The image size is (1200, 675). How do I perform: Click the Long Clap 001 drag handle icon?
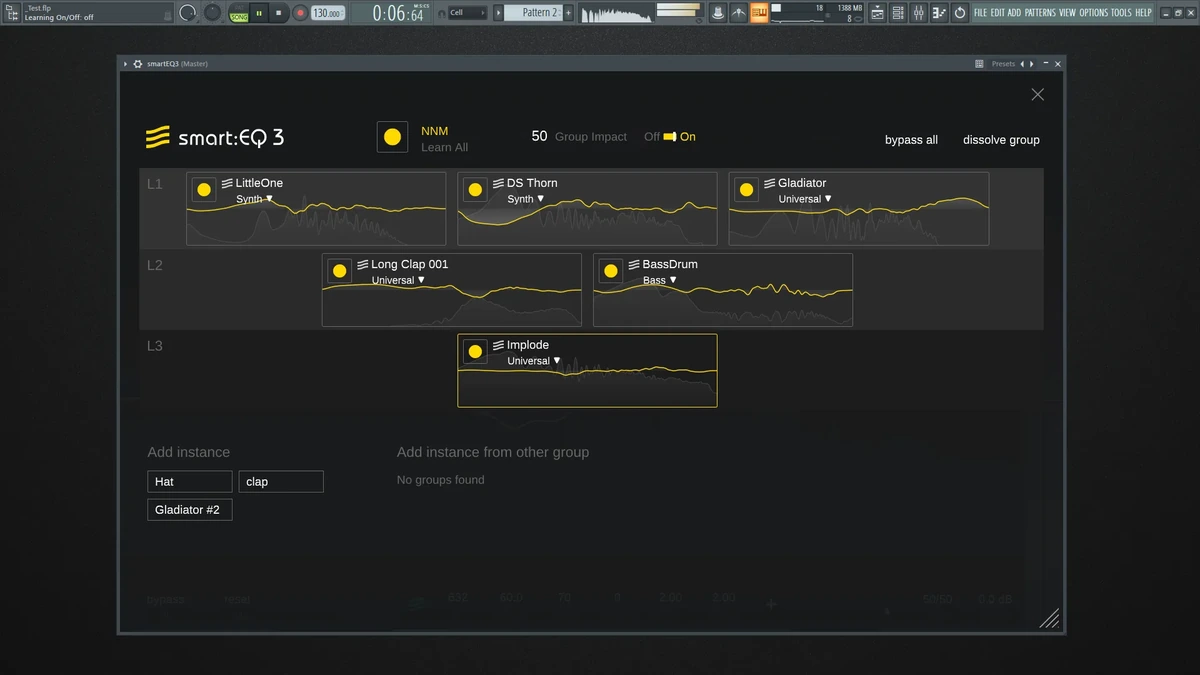pyautogui.click(x=362, y=264)
